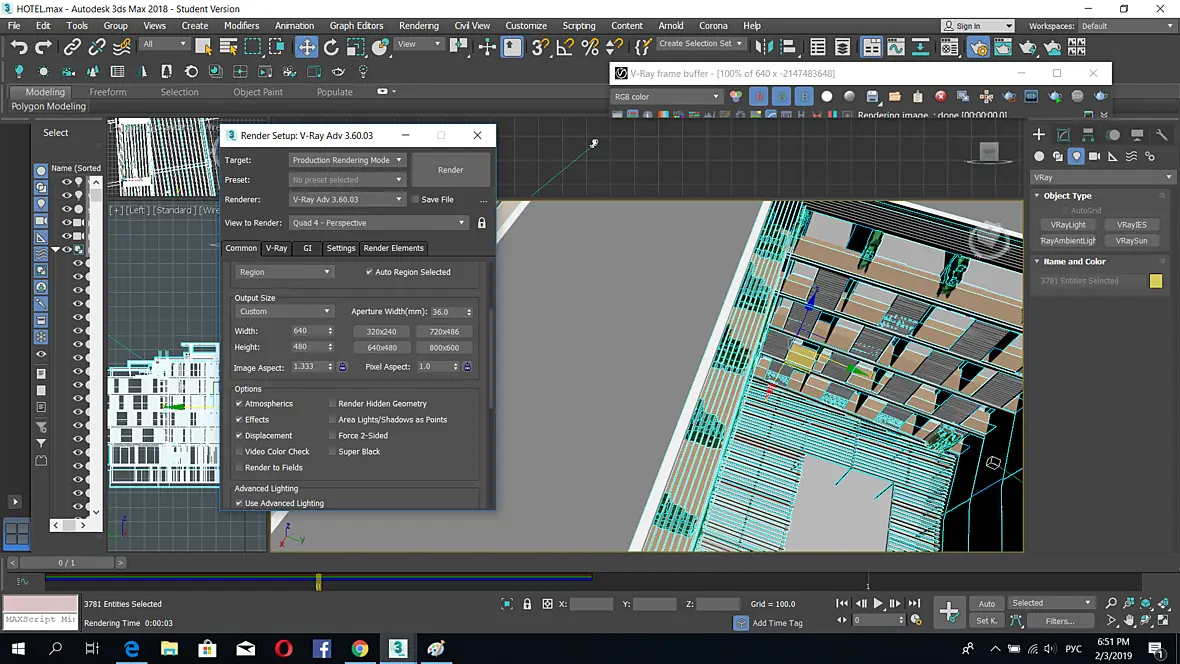Screen dimensions: 1180x664
Task: Open the View to Render dropdown
Action: (378, 223)
